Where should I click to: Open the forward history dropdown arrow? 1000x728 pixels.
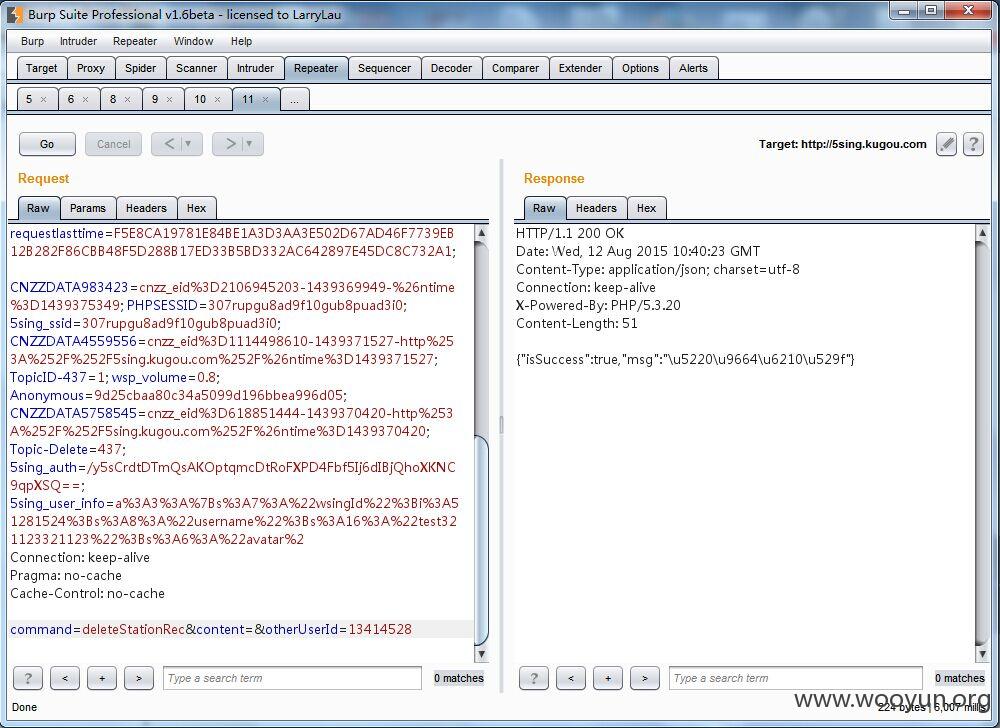[251, 144]
